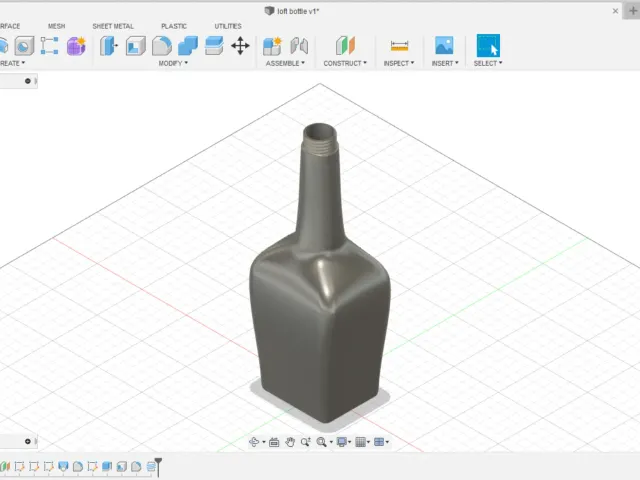640x480 pixels.
Task: Open the Grid and Snaps dropdown arrow
Action: point(368,442)
